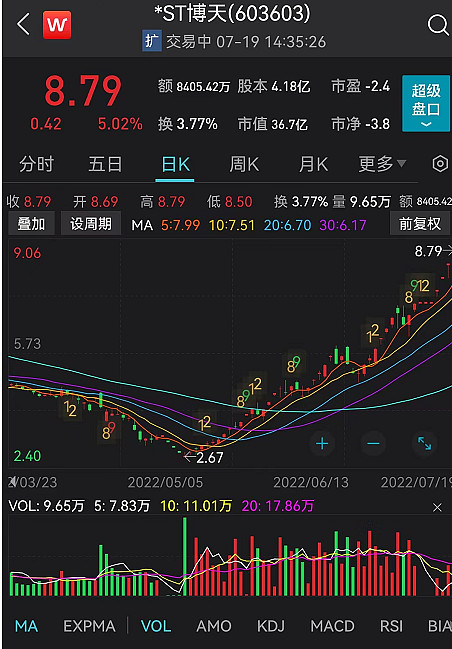Switch to 分时 tab
The width and height of the screenshot is (452, 649).
point(36,164)
